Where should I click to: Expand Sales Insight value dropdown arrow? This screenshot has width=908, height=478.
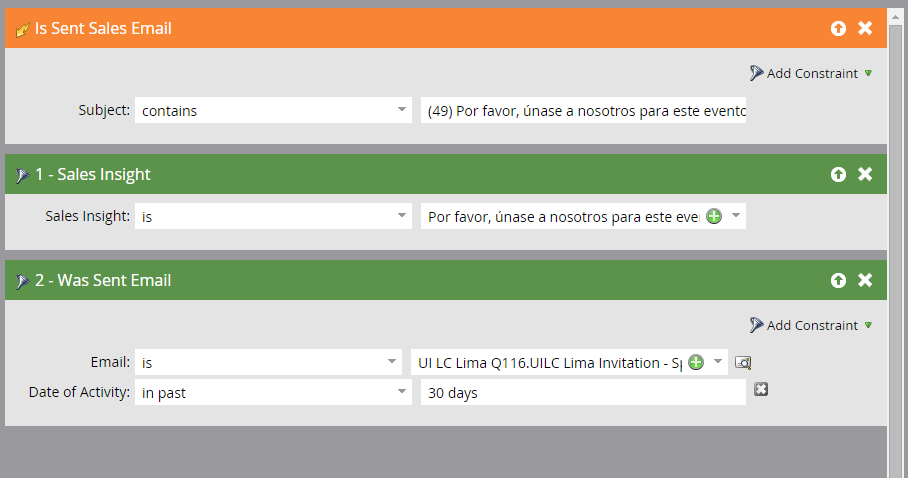pos(736,216)
